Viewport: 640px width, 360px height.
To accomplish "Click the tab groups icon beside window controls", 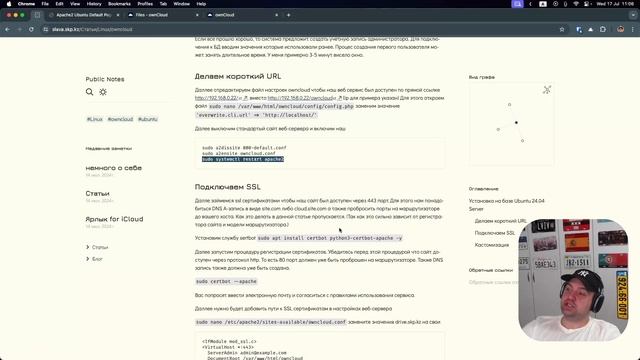I will click(37, 15).
